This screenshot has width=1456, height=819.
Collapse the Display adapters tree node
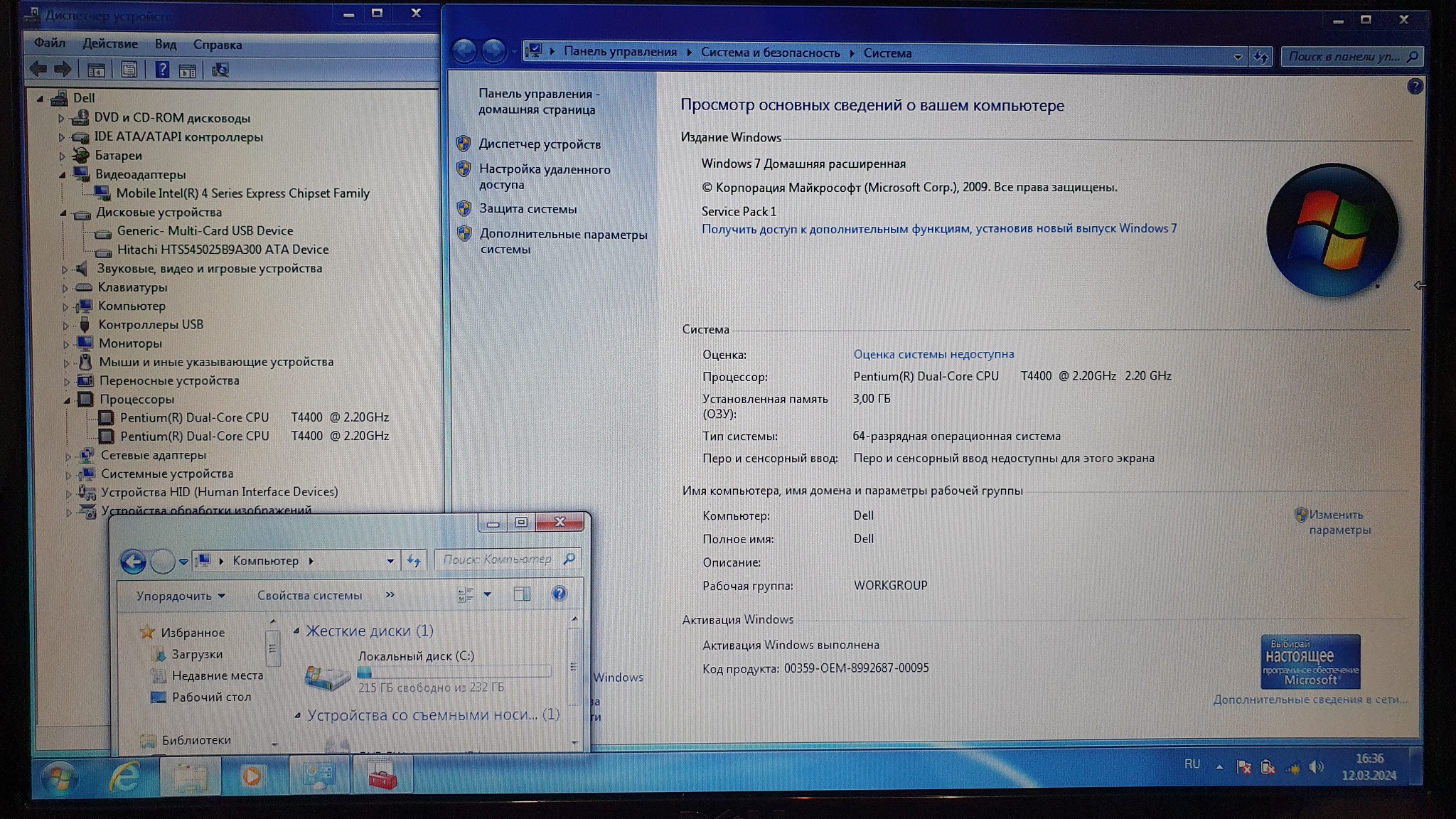click(x=63, y=175)
